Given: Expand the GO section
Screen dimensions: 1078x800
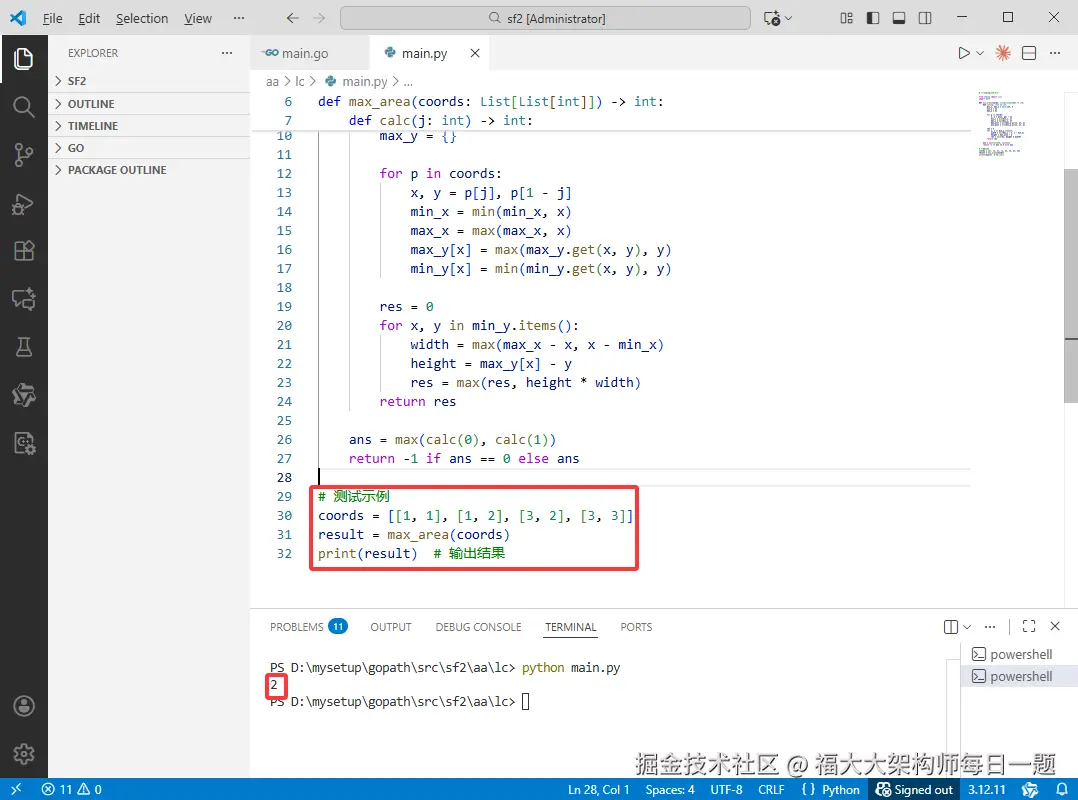Looking at the screenshot, I should (149, 148).
